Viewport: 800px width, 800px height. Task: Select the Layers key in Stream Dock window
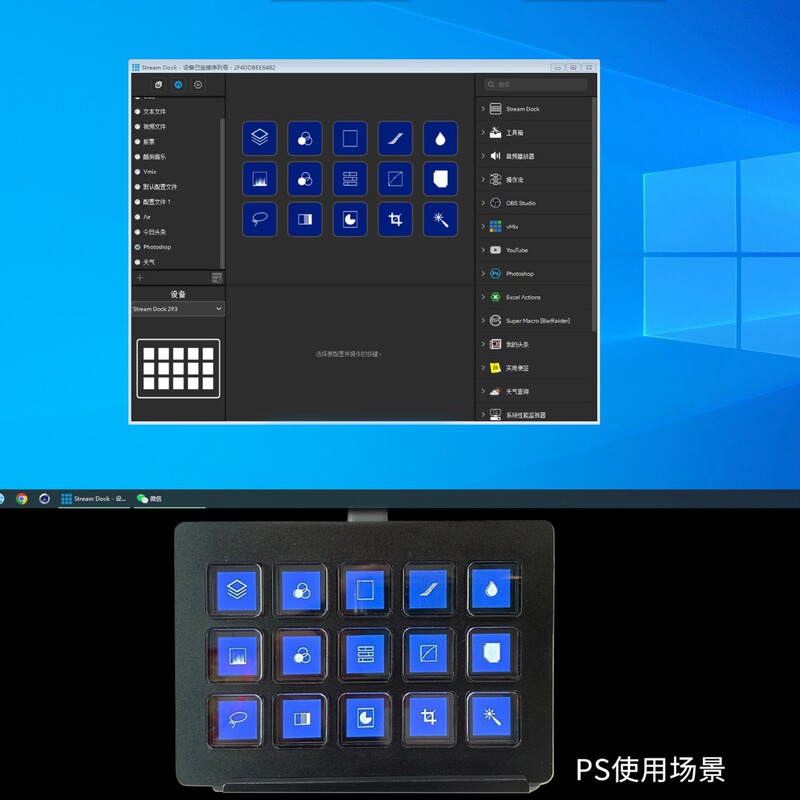[260, 138]
